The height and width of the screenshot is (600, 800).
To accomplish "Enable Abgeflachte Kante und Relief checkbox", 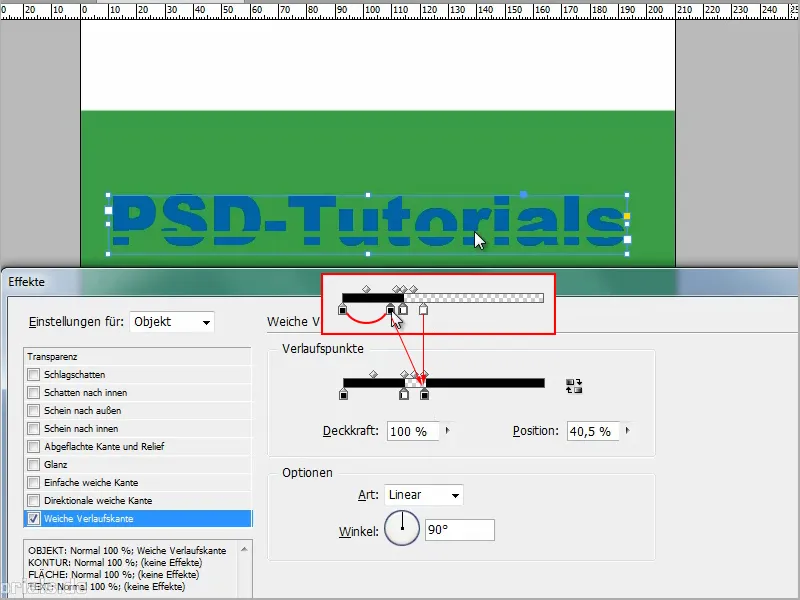I will coord(34,446).
